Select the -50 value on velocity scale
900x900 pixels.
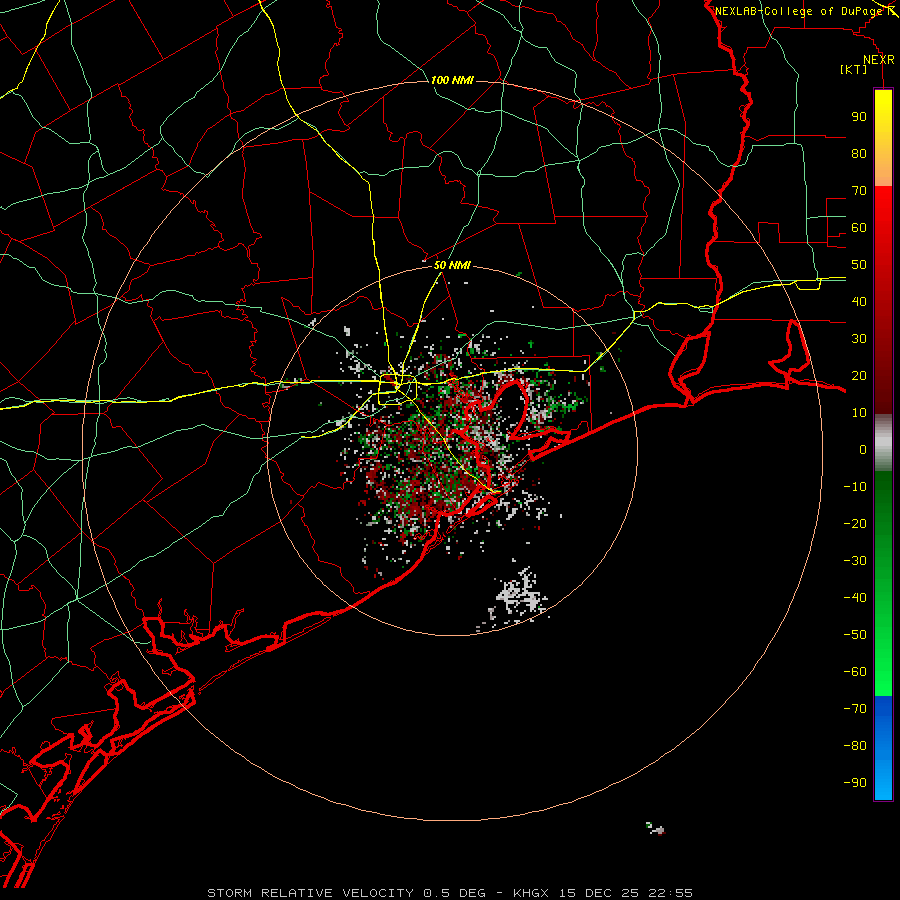click(855, 635)
